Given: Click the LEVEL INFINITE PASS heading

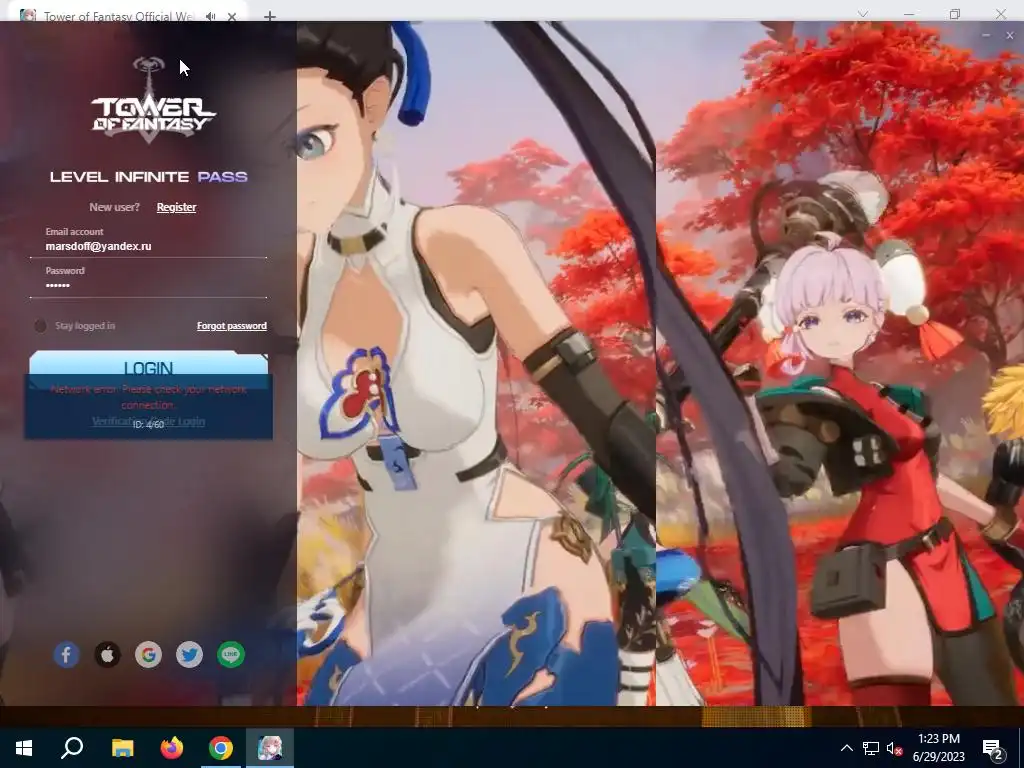Looking at the screenshot, I should tap(148, 176).
